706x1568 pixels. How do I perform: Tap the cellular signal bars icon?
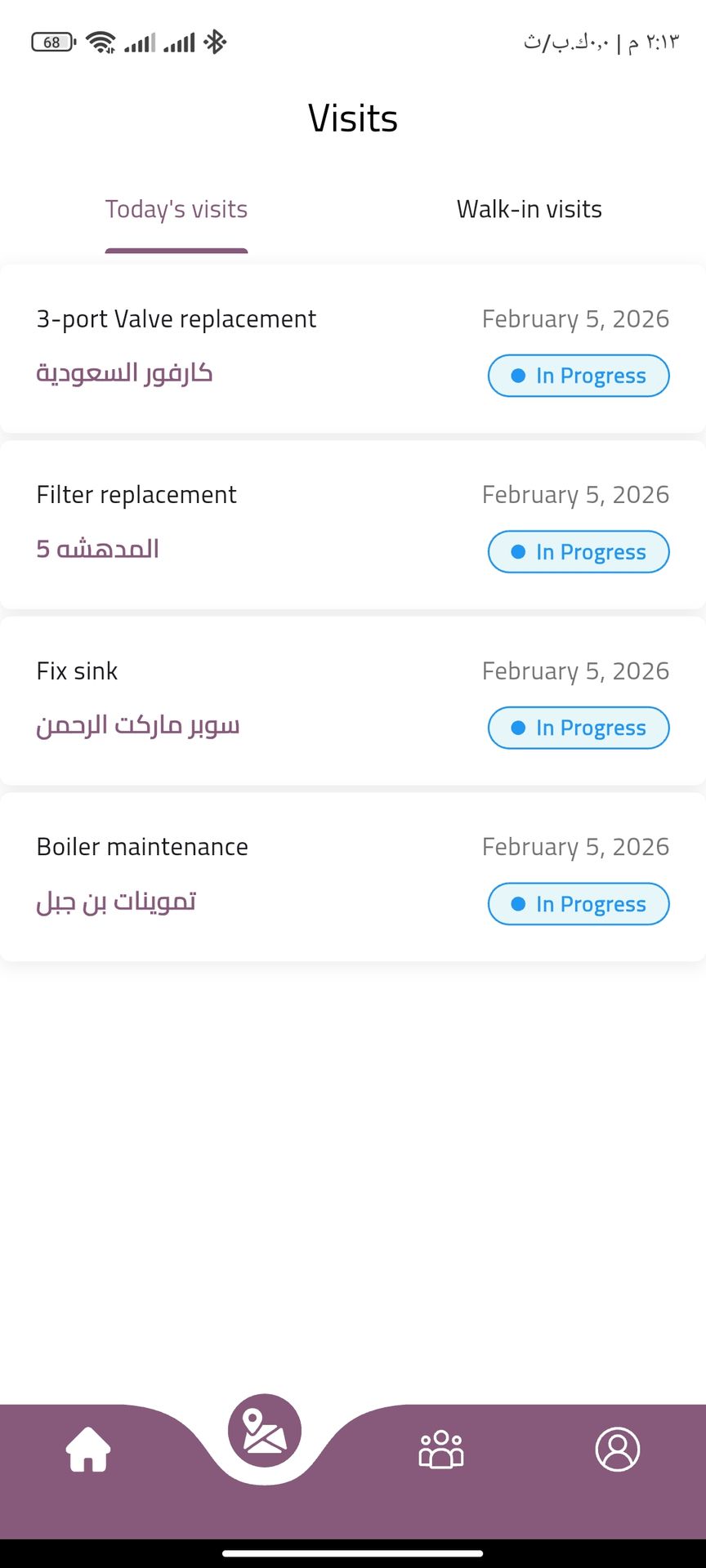pyautogui.click(x=140, y=42)
